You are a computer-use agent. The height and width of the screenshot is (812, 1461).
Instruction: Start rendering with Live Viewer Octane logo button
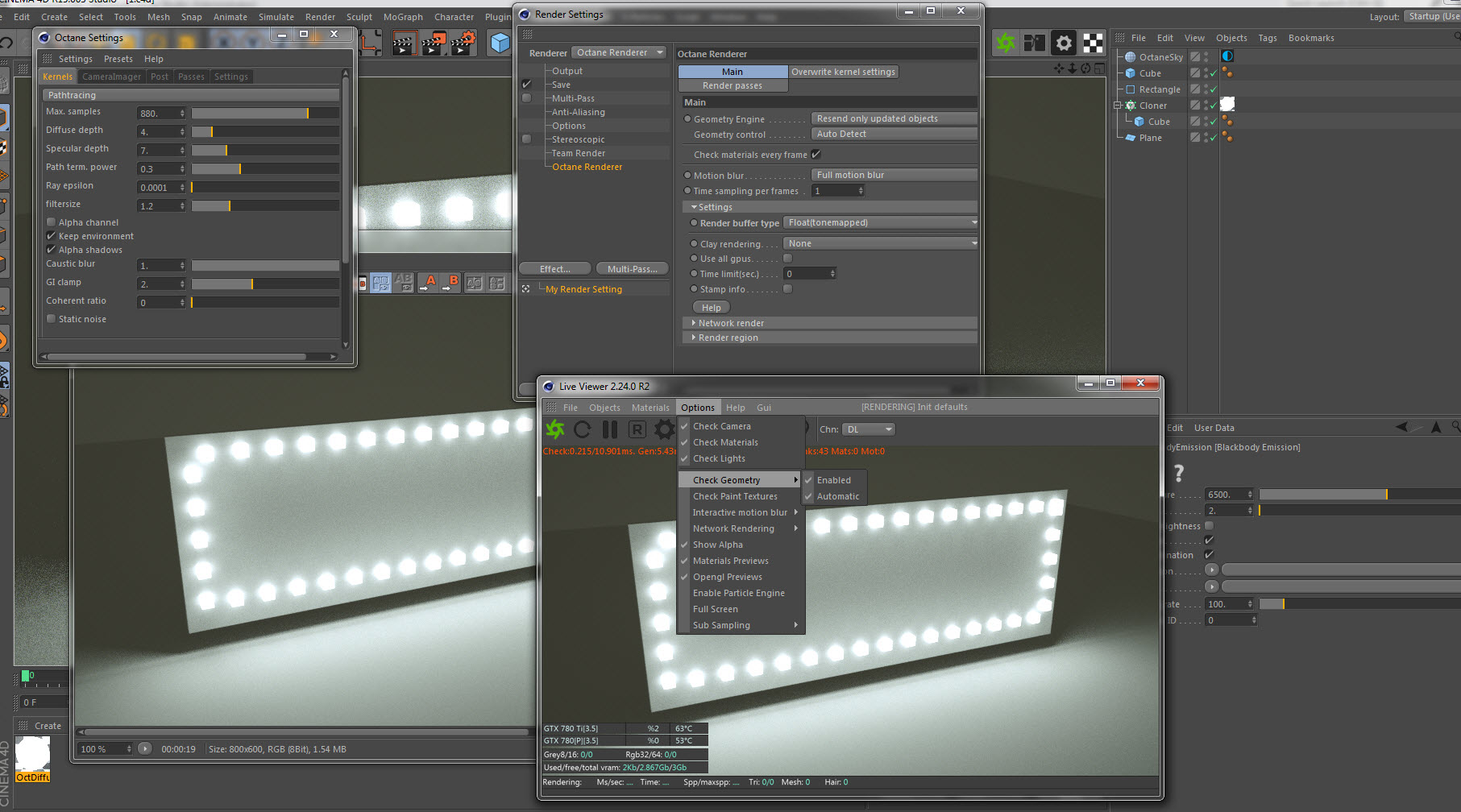(x=555, y=429)
